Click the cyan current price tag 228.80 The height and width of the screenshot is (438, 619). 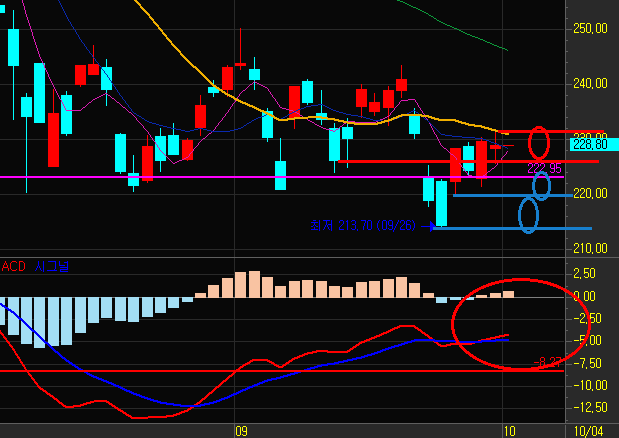click(x=592, y=144)
